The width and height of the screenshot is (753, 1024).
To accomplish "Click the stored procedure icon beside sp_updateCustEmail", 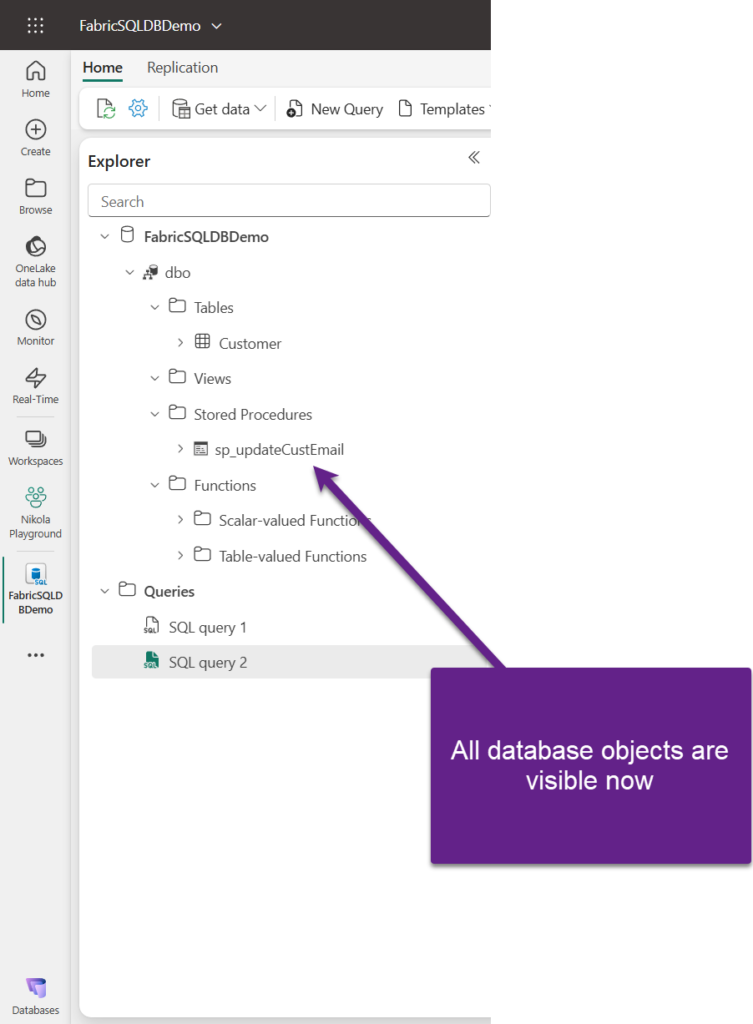I will pyautogui.click(x=201, y=449).
